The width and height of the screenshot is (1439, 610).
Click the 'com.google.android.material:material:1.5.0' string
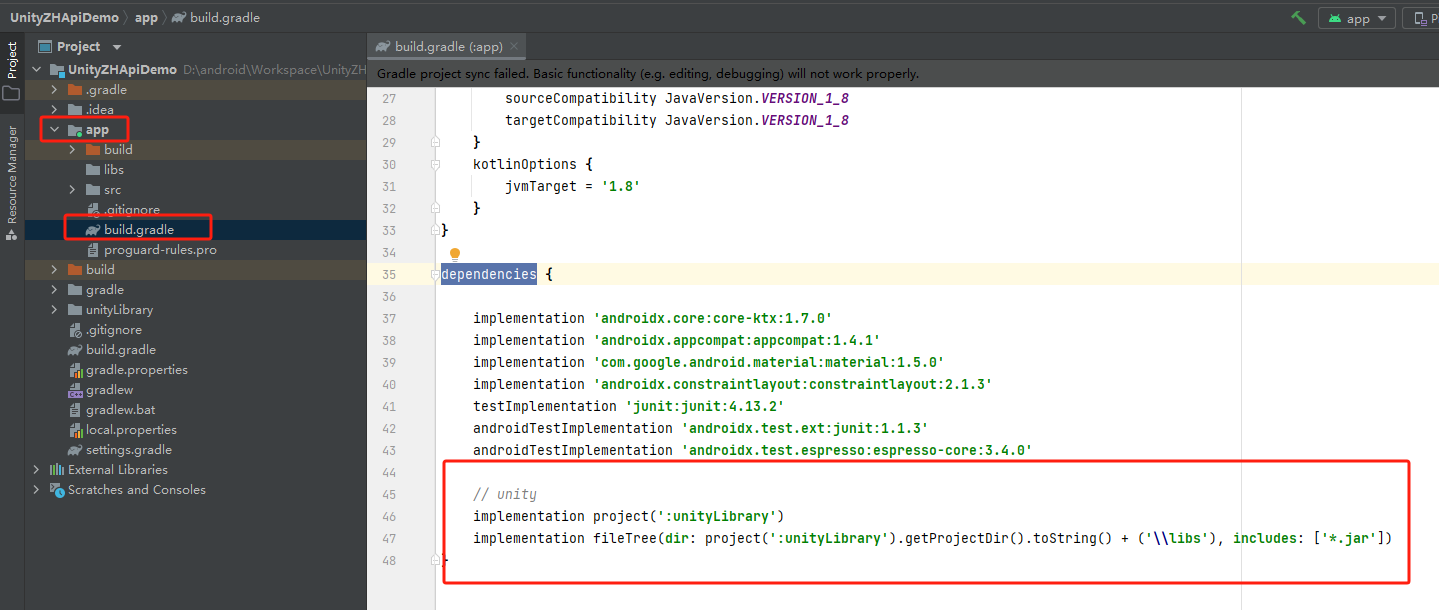pos(769,362)
